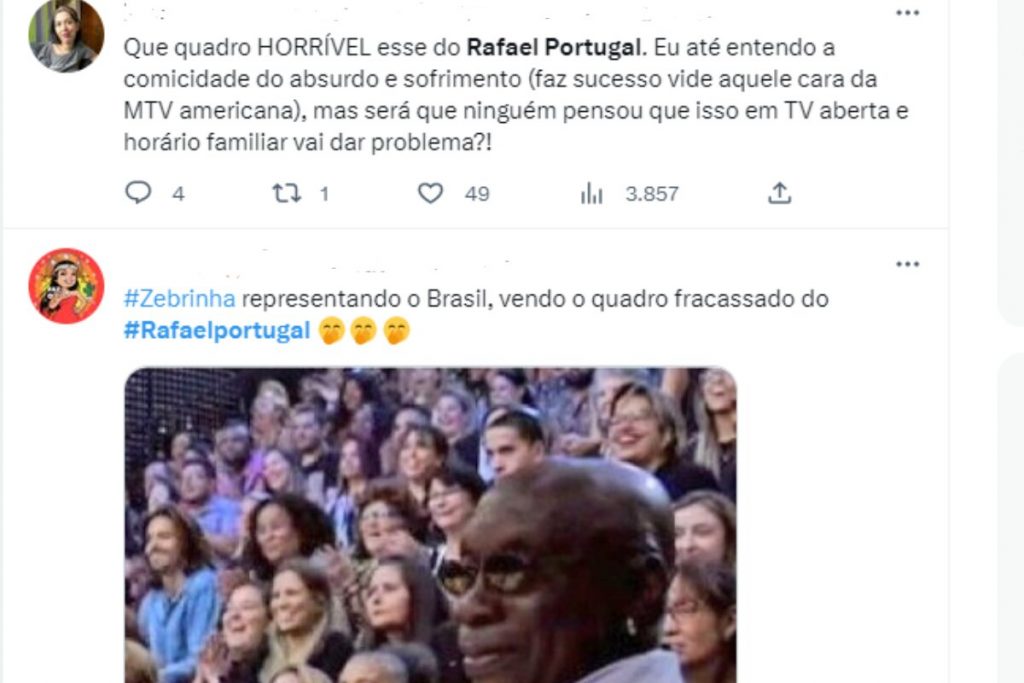Open the first tweet's text body
This screenshot has width=1024, height=683.
pyautogui.click(x=516, y=95)
